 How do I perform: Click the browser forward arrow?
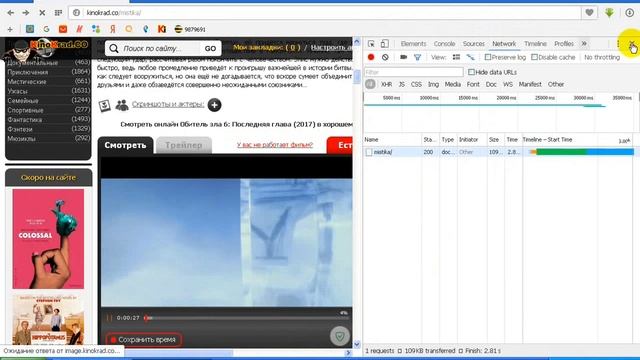[x=26, y=13]
